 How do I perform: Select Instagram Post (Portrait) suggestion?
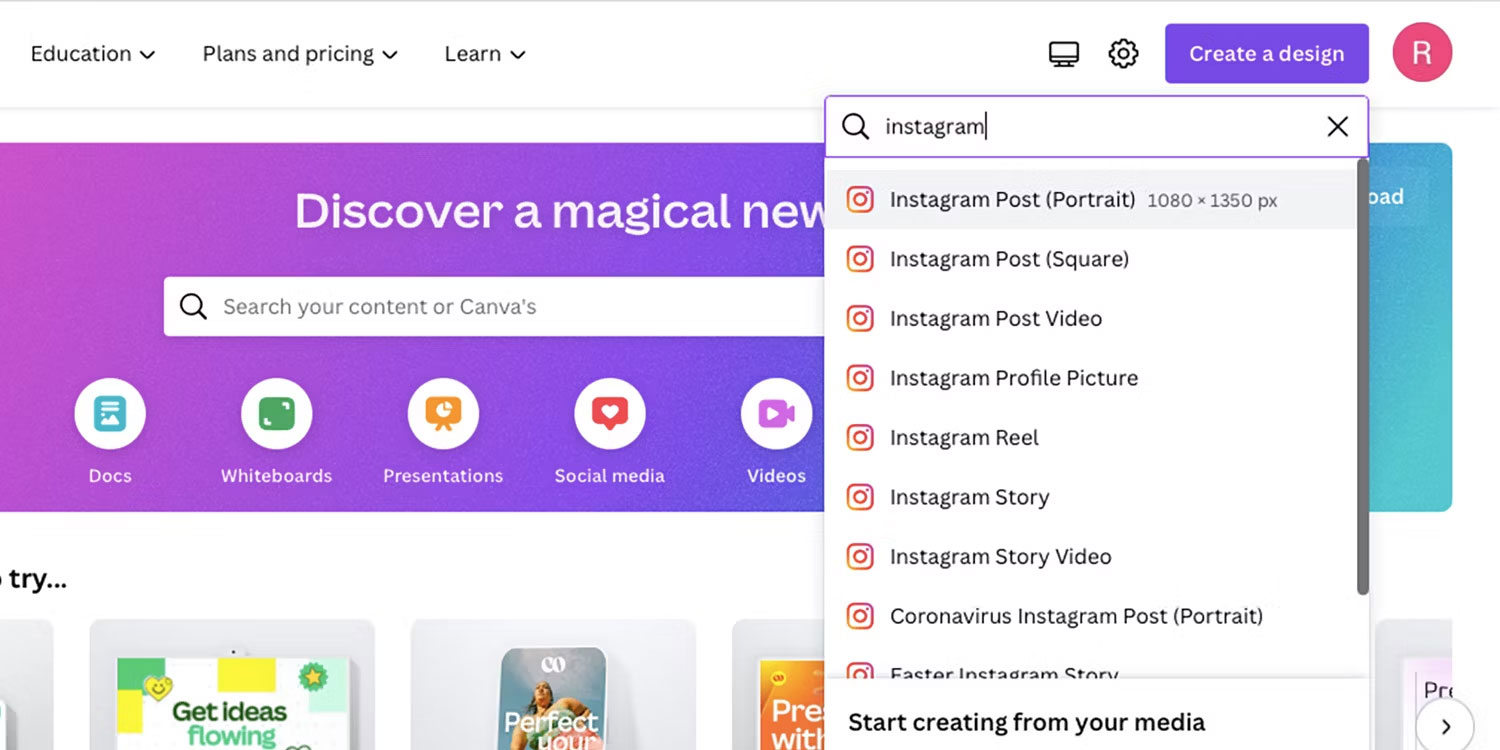1013,199
